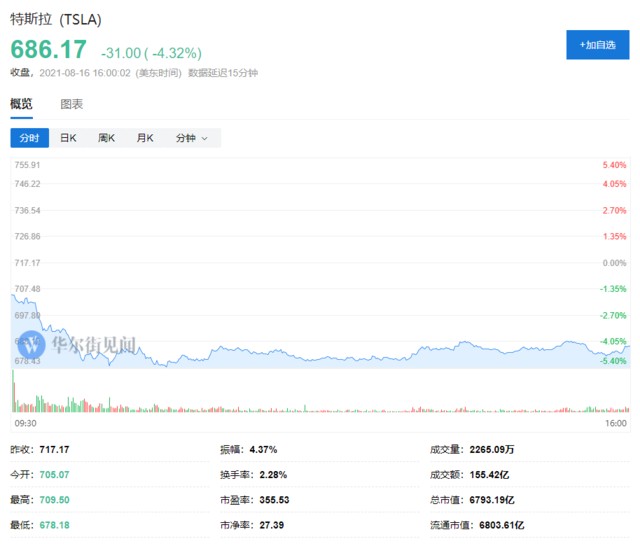Click the 1.35% red axis label
The image size is (640, 546).
pos(614,236)
